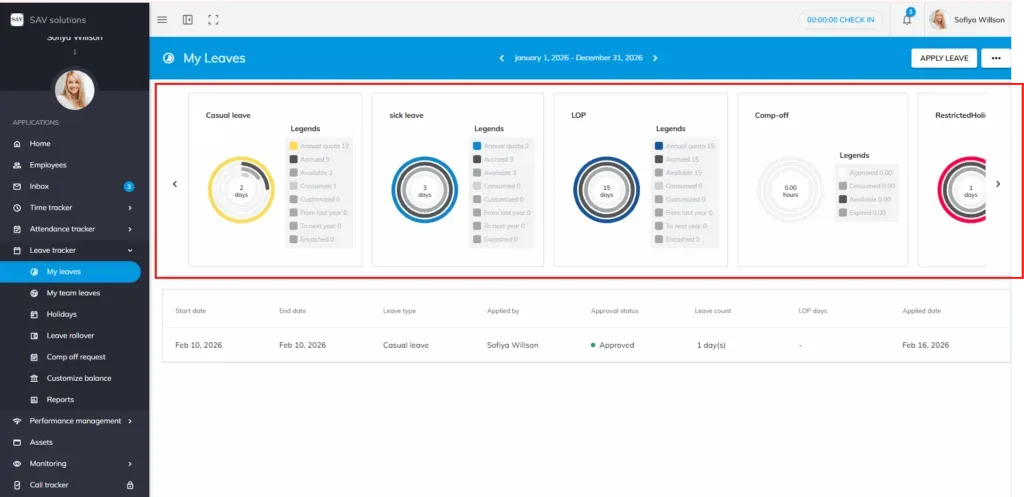
Task: Click the LOP dark blue donut chart
Action: [x=607, y=190]
